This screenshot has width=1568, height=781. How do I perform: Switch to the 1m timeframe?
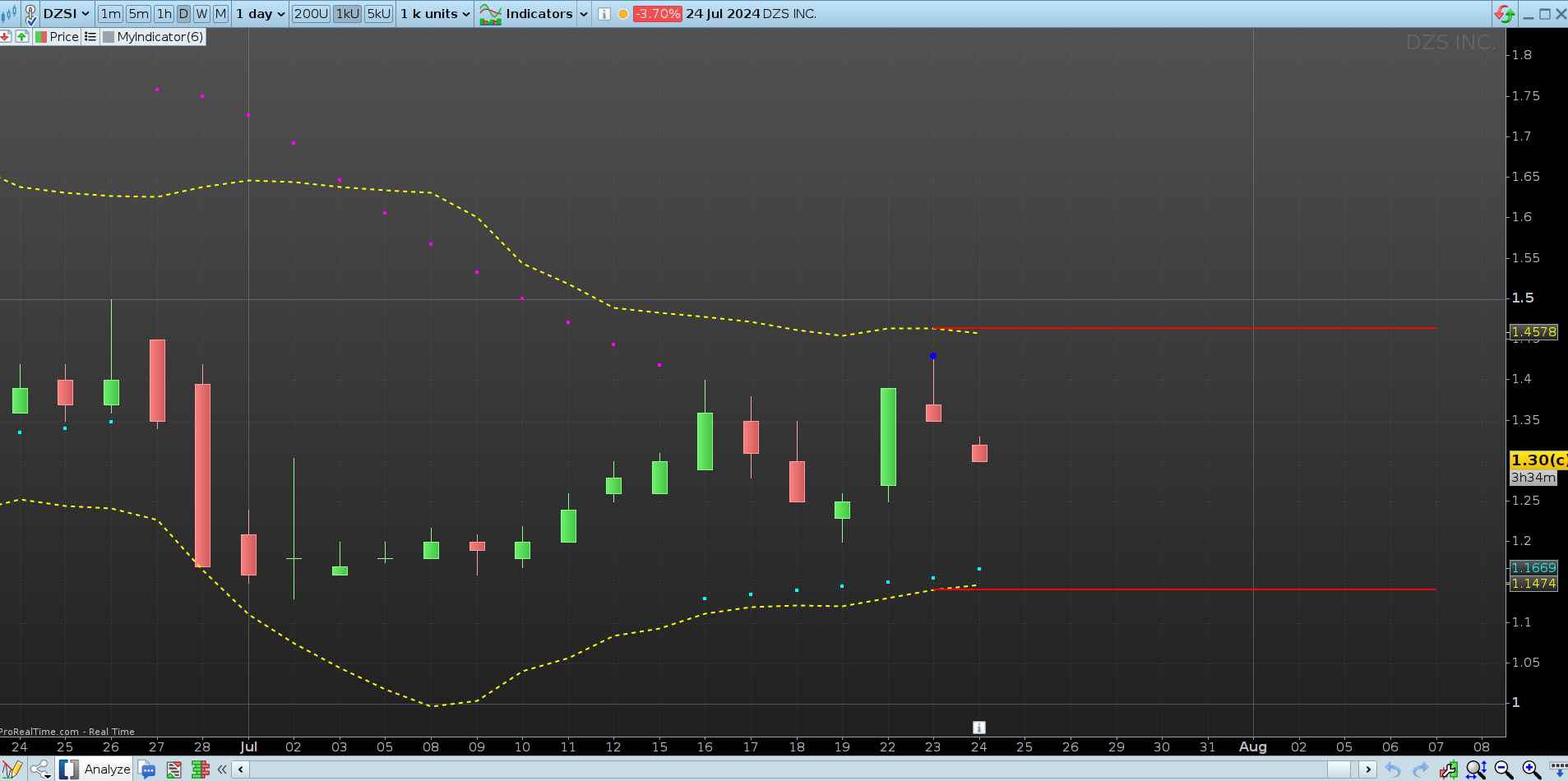point(110,14)
